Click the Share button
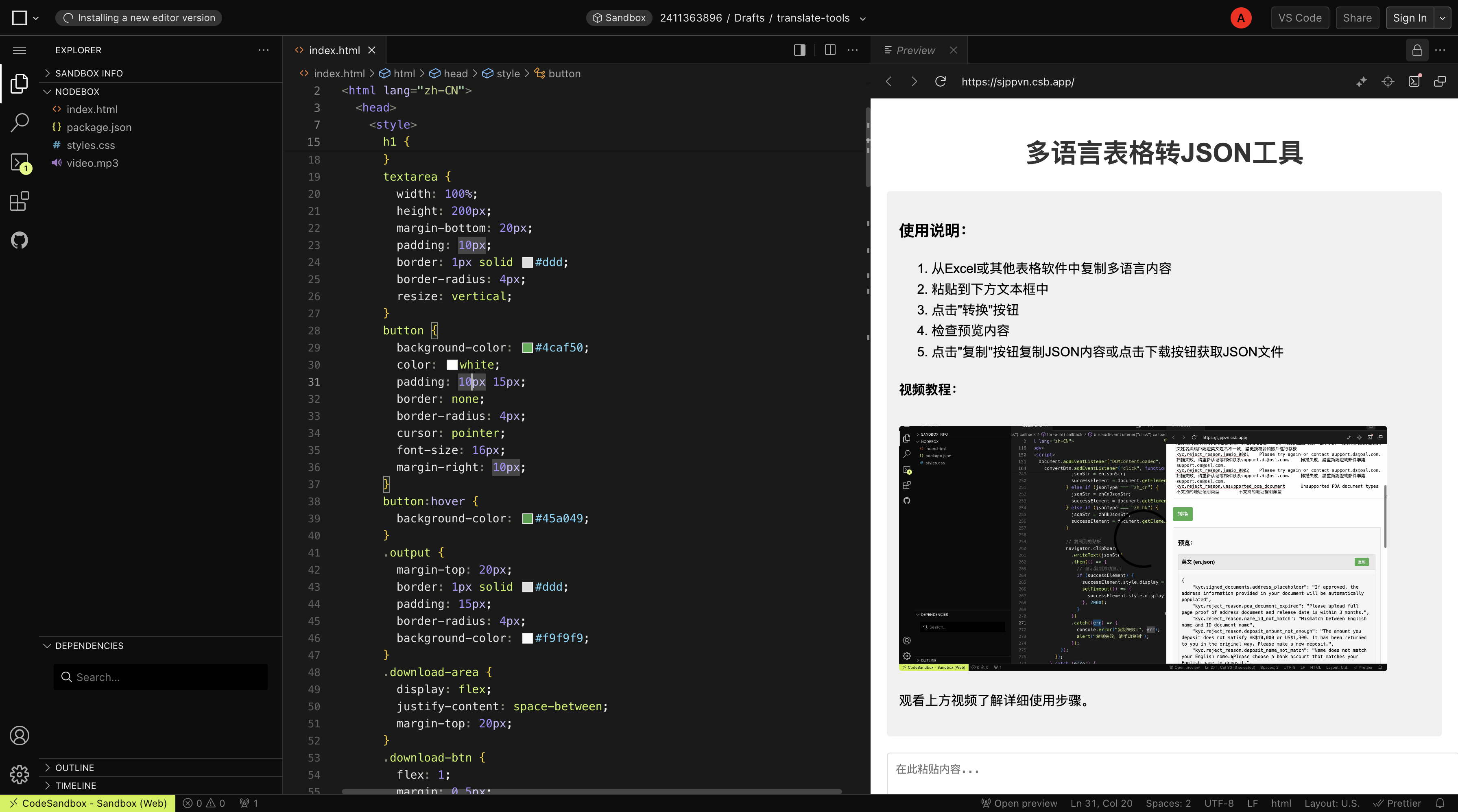The height and width of the screenshot is (812, 1458). [1357, 17]
